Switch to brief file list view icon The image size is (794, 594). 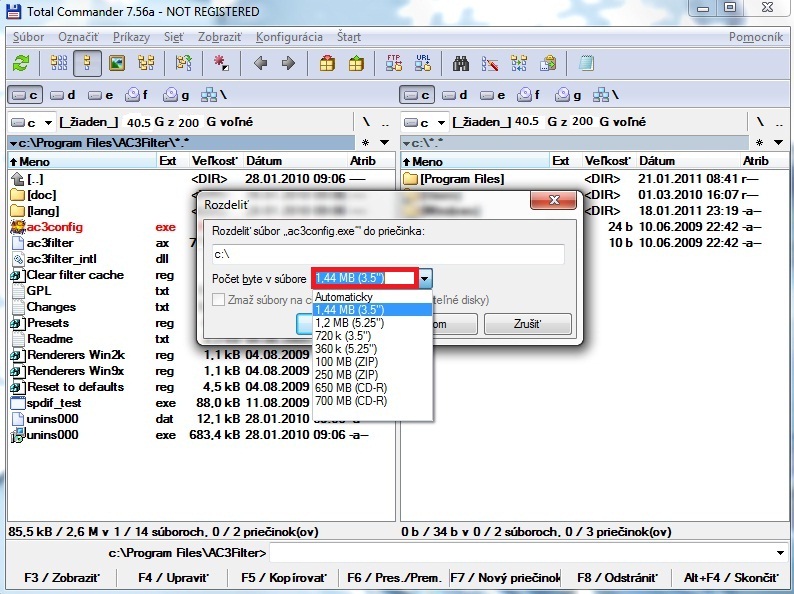click(59, 63)
